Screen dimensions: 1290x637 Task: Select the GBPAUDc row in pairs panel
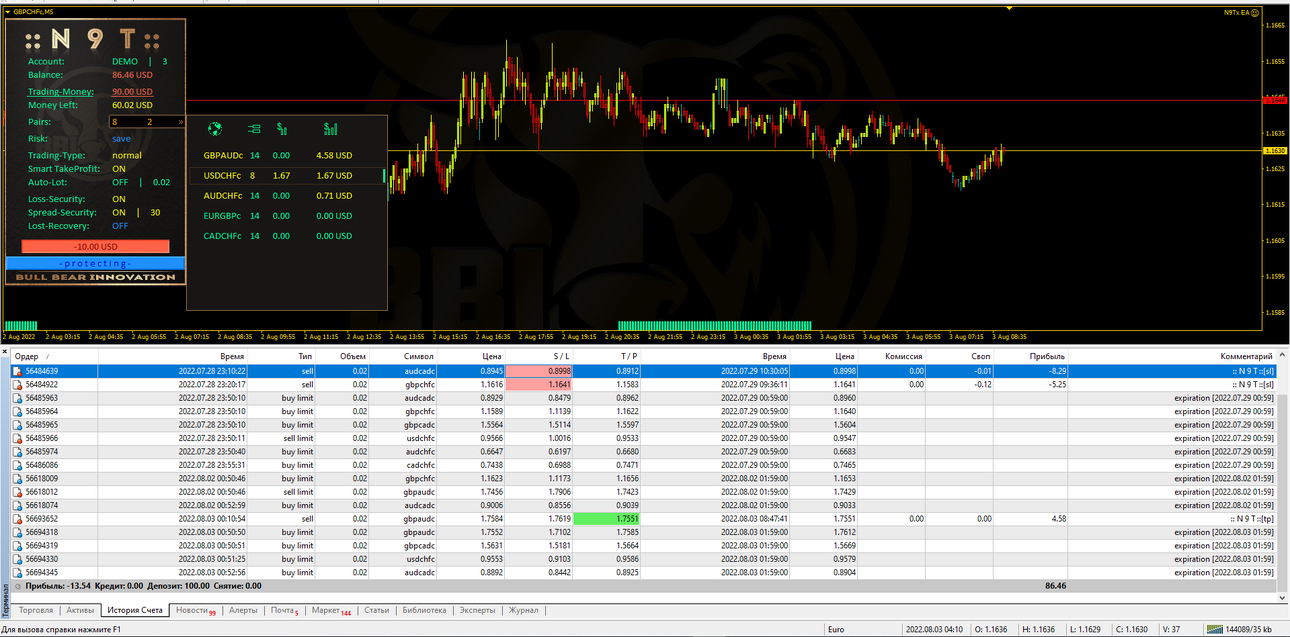278,155
